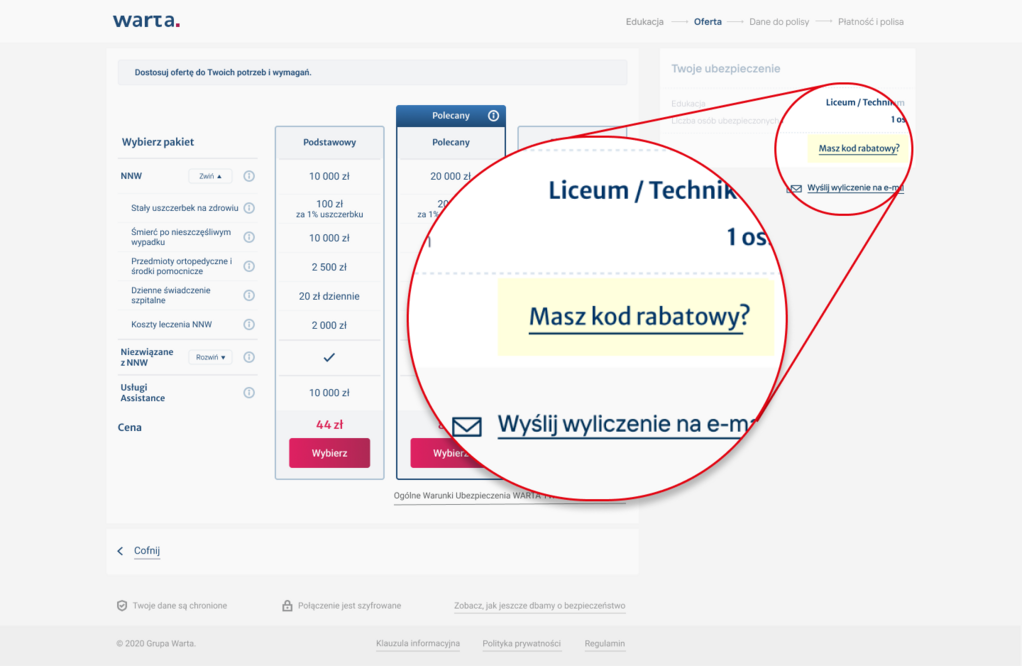The image size is (1022, 666).
Task: Click Wyślij wyliczenie na e-mail link
Action: (x=855, y=188)
